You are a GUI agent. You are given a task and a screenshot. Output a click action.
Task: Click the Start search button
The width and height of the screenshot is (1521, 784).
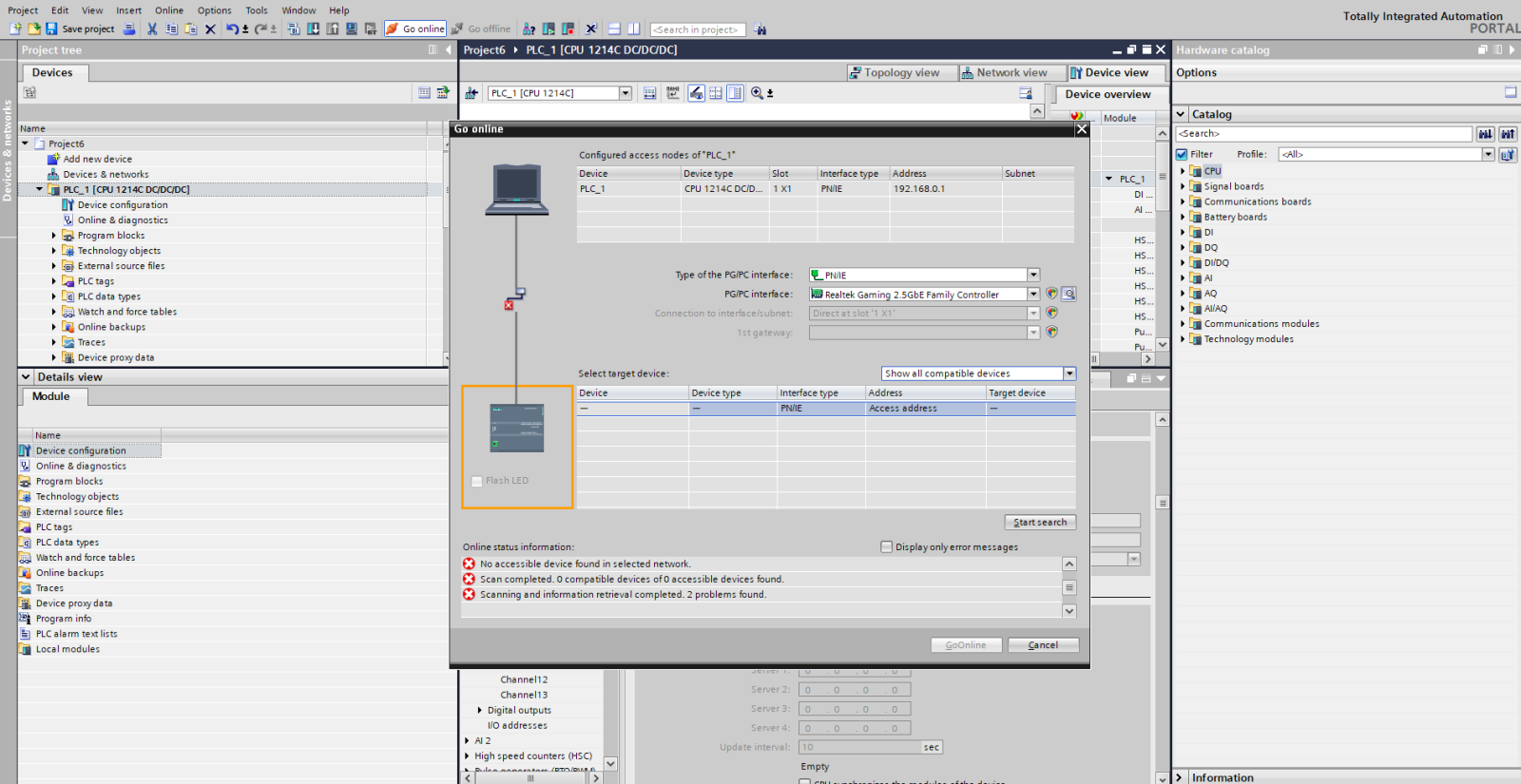1040,522
